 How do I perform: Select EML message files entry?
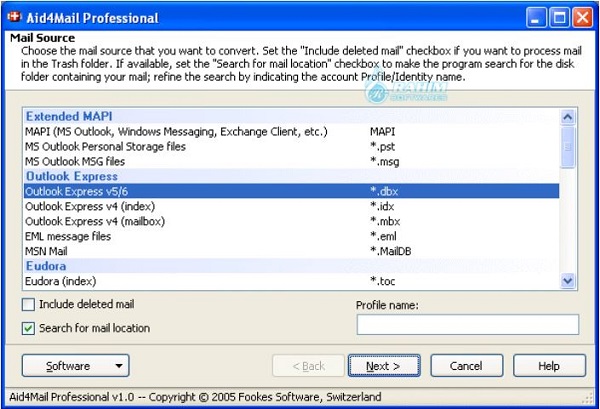(292, 236)
